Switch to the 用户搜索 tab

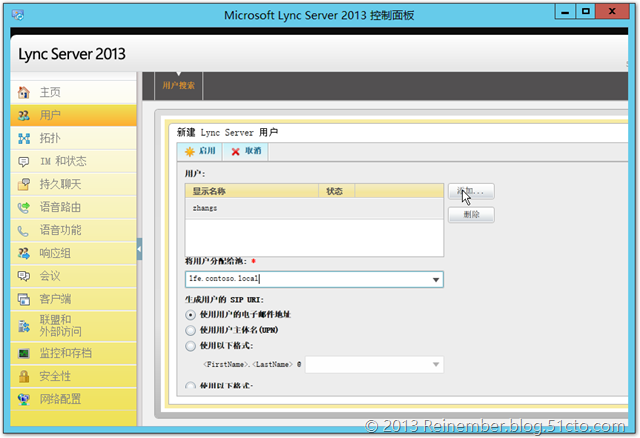click(179, 86)
